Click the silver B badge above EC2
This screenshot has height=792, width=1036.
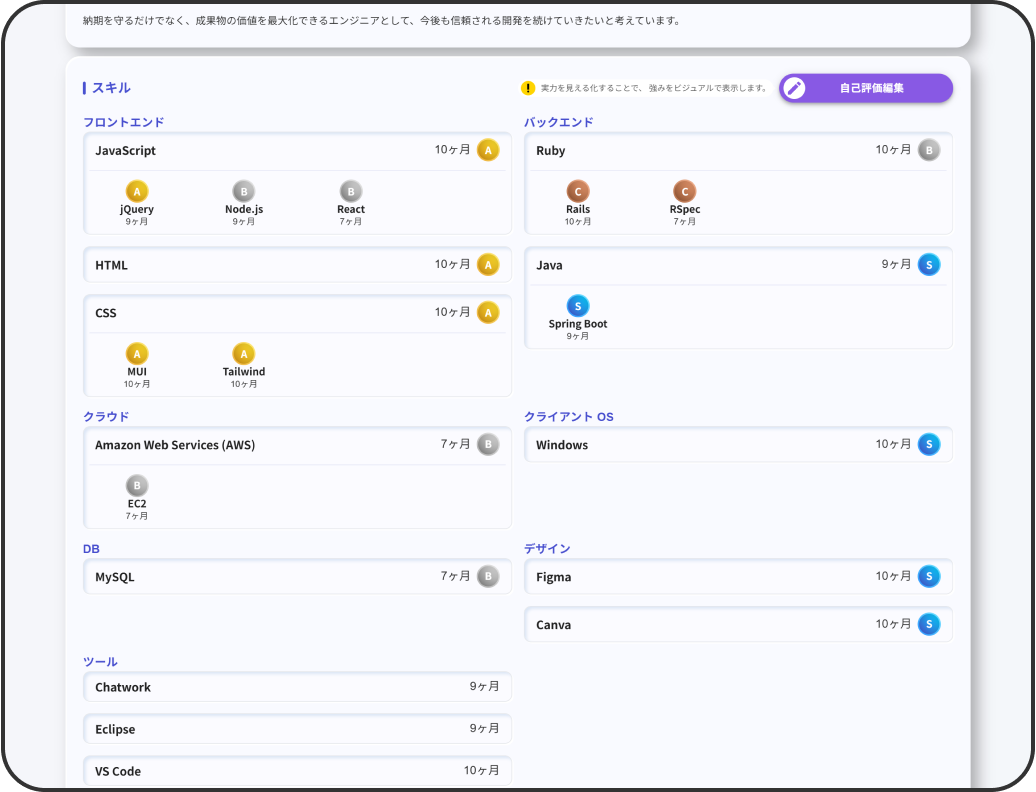[x=137, y=486]
